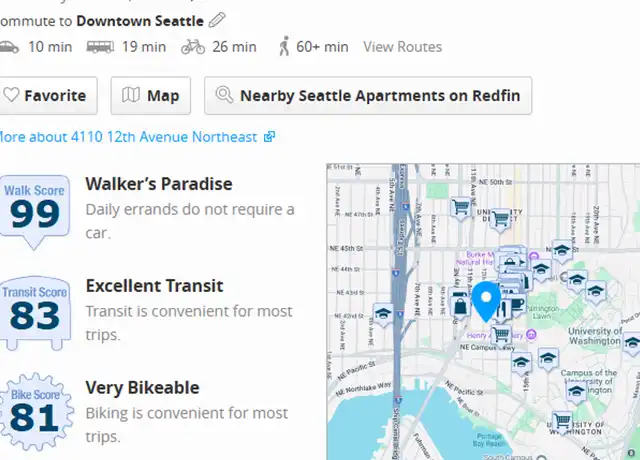Click University of Washington label on map
640x460 pixels.
pos(595,336)
